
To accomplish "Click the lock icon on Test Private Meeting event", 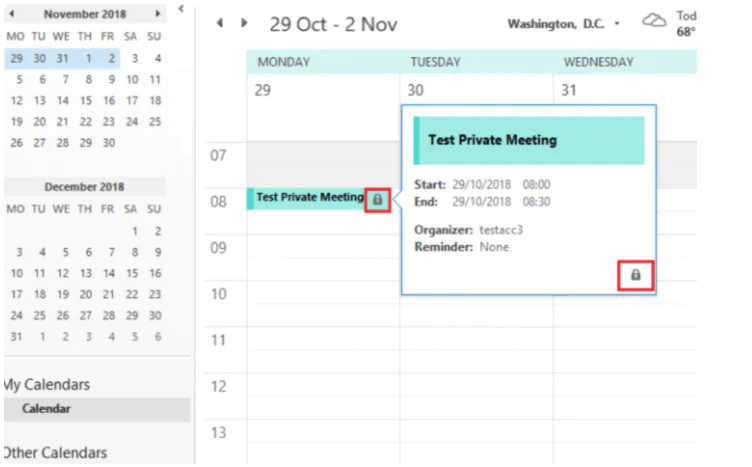I will (x=377, y=199).
